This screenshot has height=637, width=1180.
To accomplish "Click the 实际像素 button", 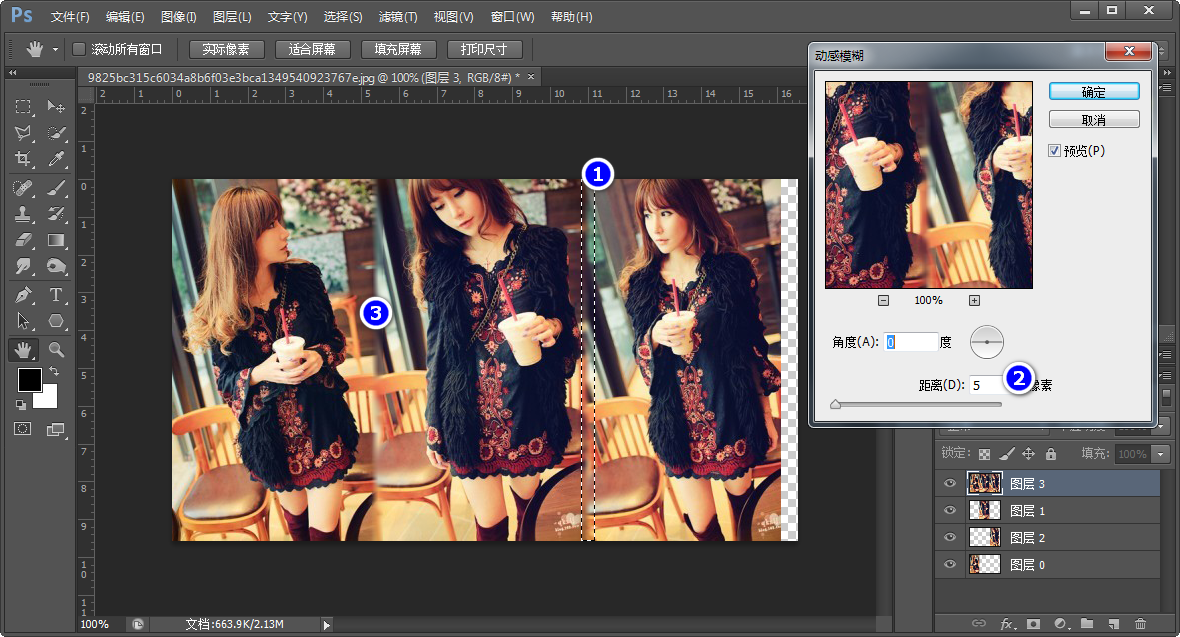I will pos(226,50).
